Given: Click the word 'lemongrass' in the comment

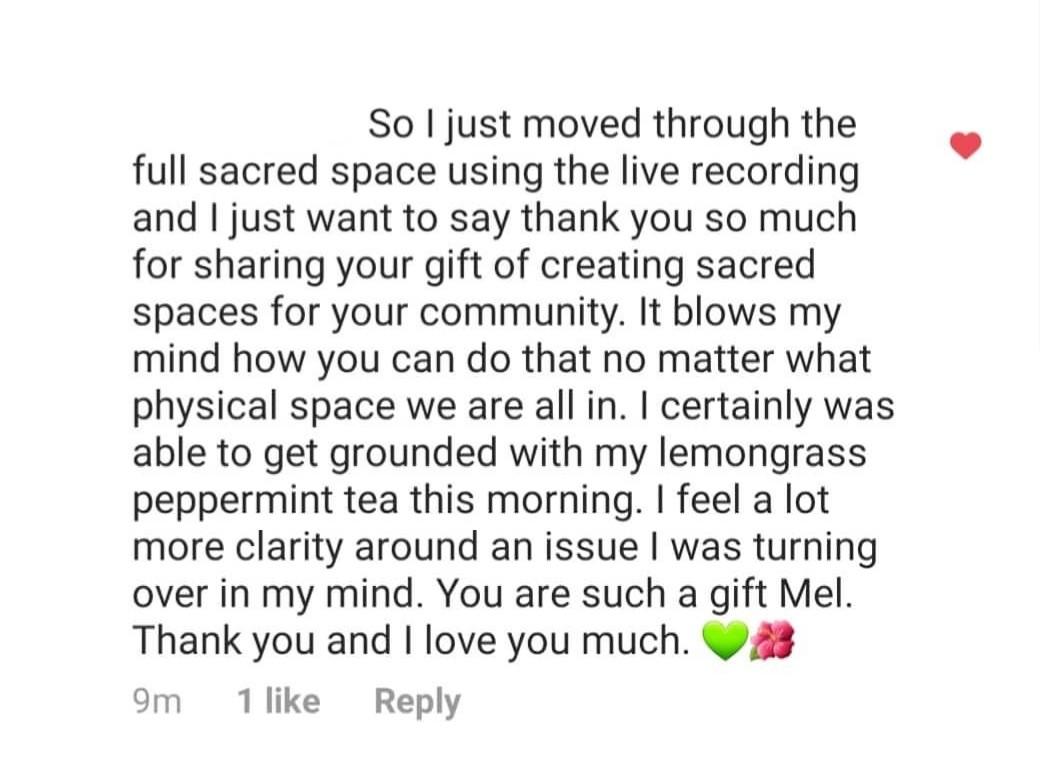Looking at the screenshot, I should [x=763, y=453].
